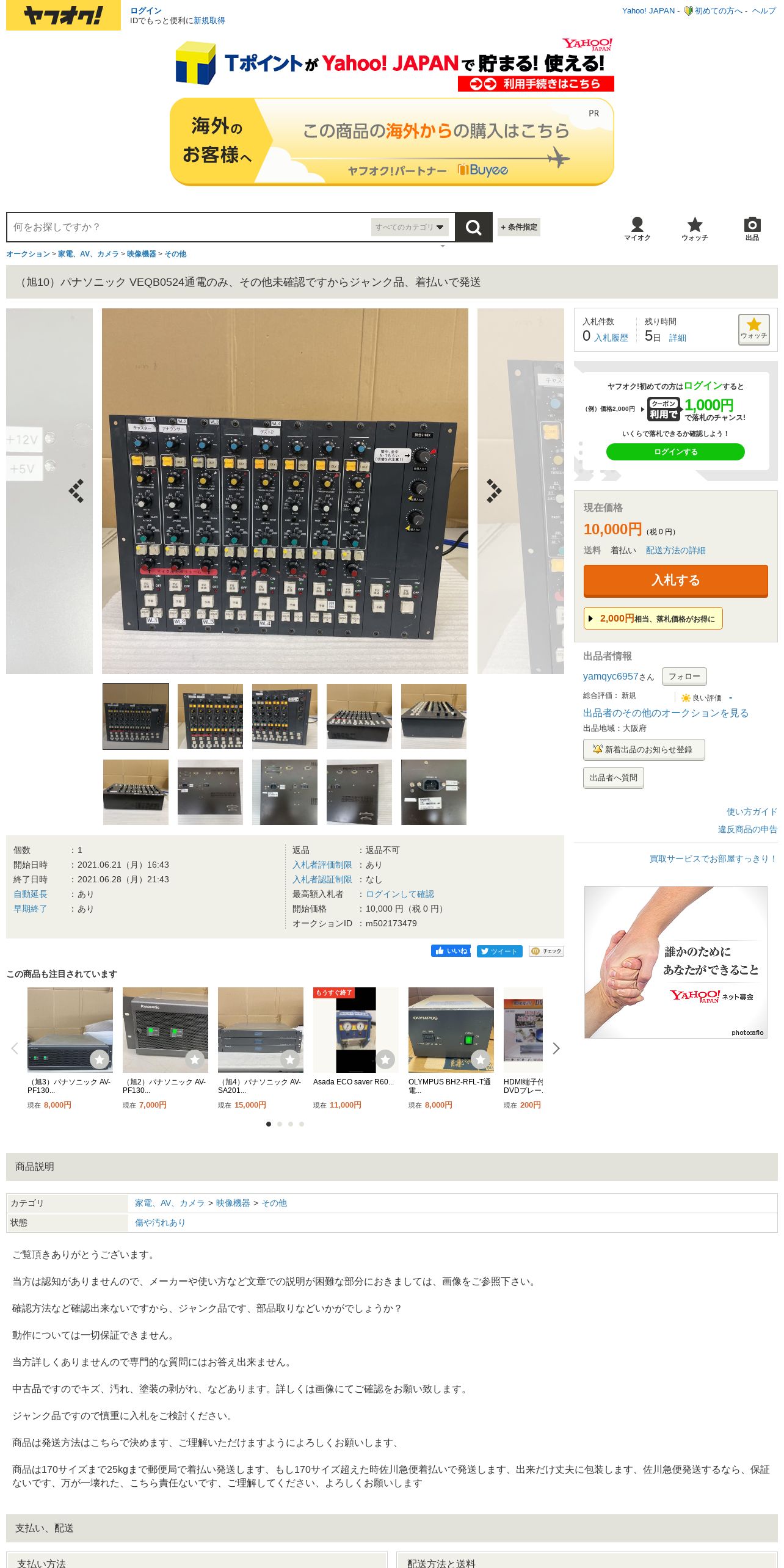Open remaining time 詳細 link
This screenshot has width=784, height=1568.
click(678, 338)
